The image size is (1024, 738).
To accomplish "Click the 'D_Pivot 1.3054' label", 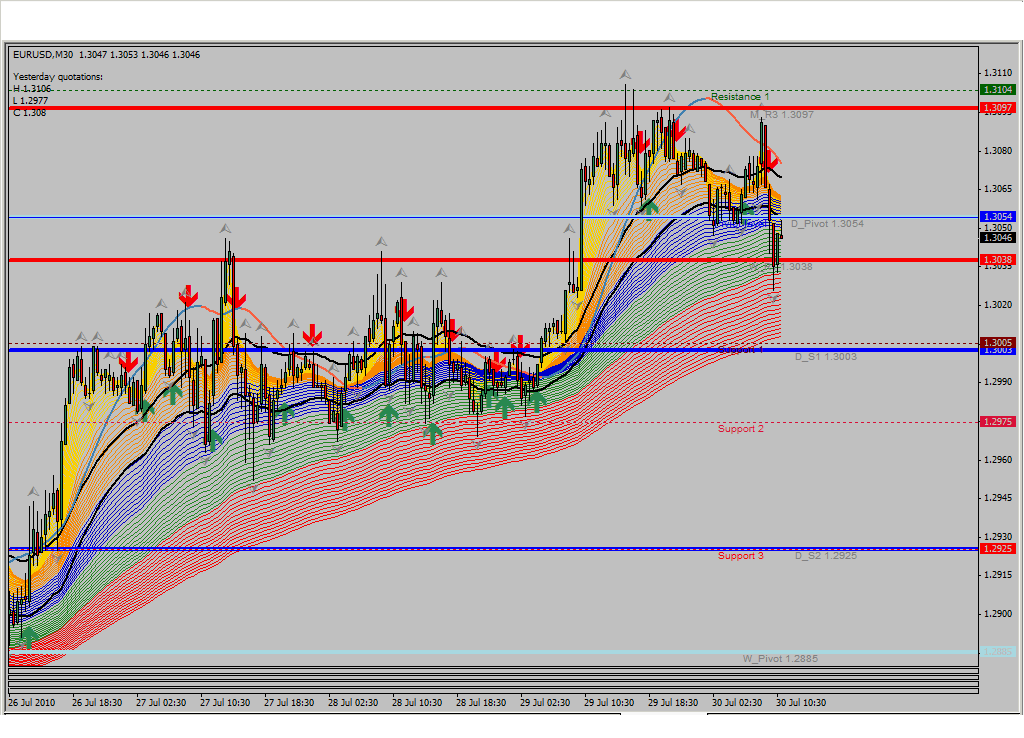I will click(827, 223).
